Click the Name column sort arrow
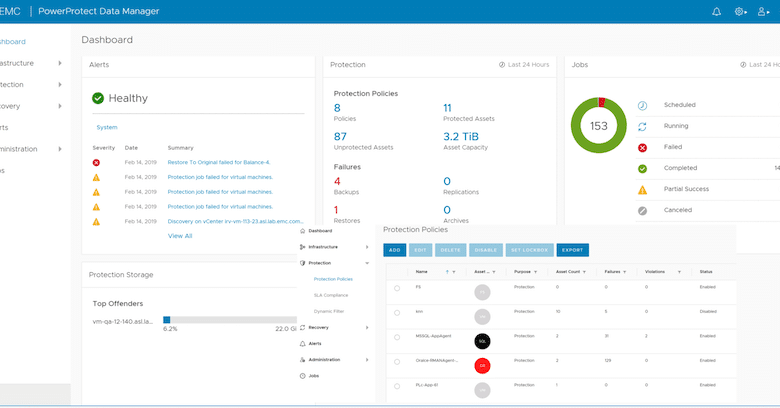The image size is (780, 408). (x=447, y=272)
